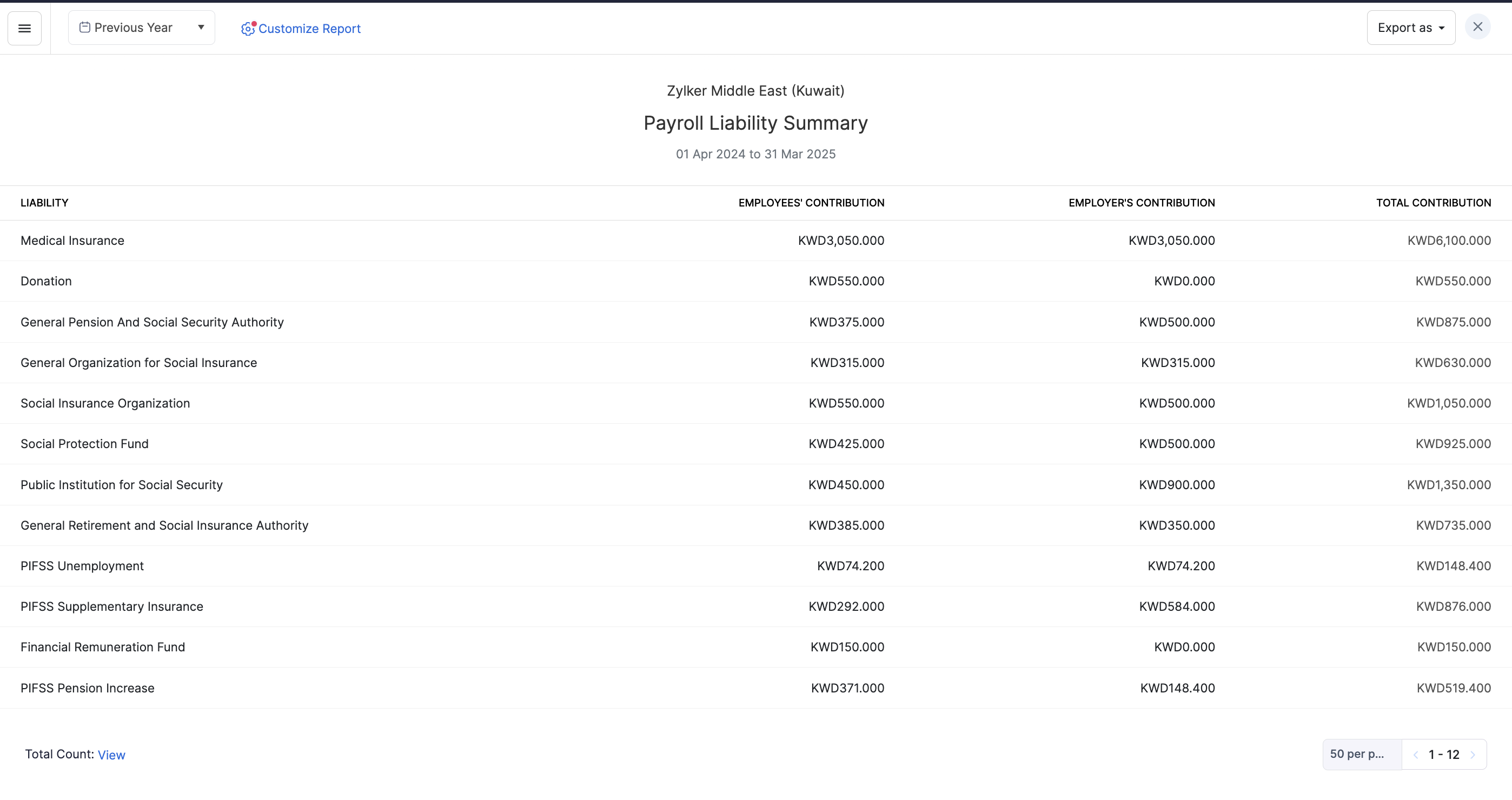This screenshot has width=1512, height=800.
Task: Click Social Protection Fund employee amount
Action: pyautogui.click(x=846, y=444)
